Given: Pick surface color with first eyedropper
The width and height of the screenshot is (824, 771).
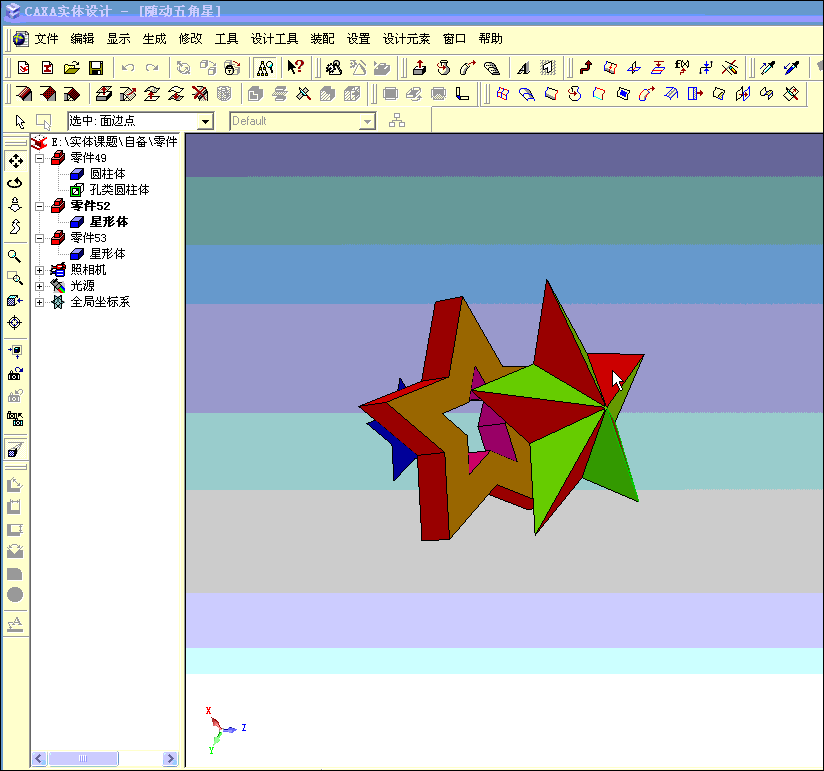Looking at the screenshot, I should 767,67.
